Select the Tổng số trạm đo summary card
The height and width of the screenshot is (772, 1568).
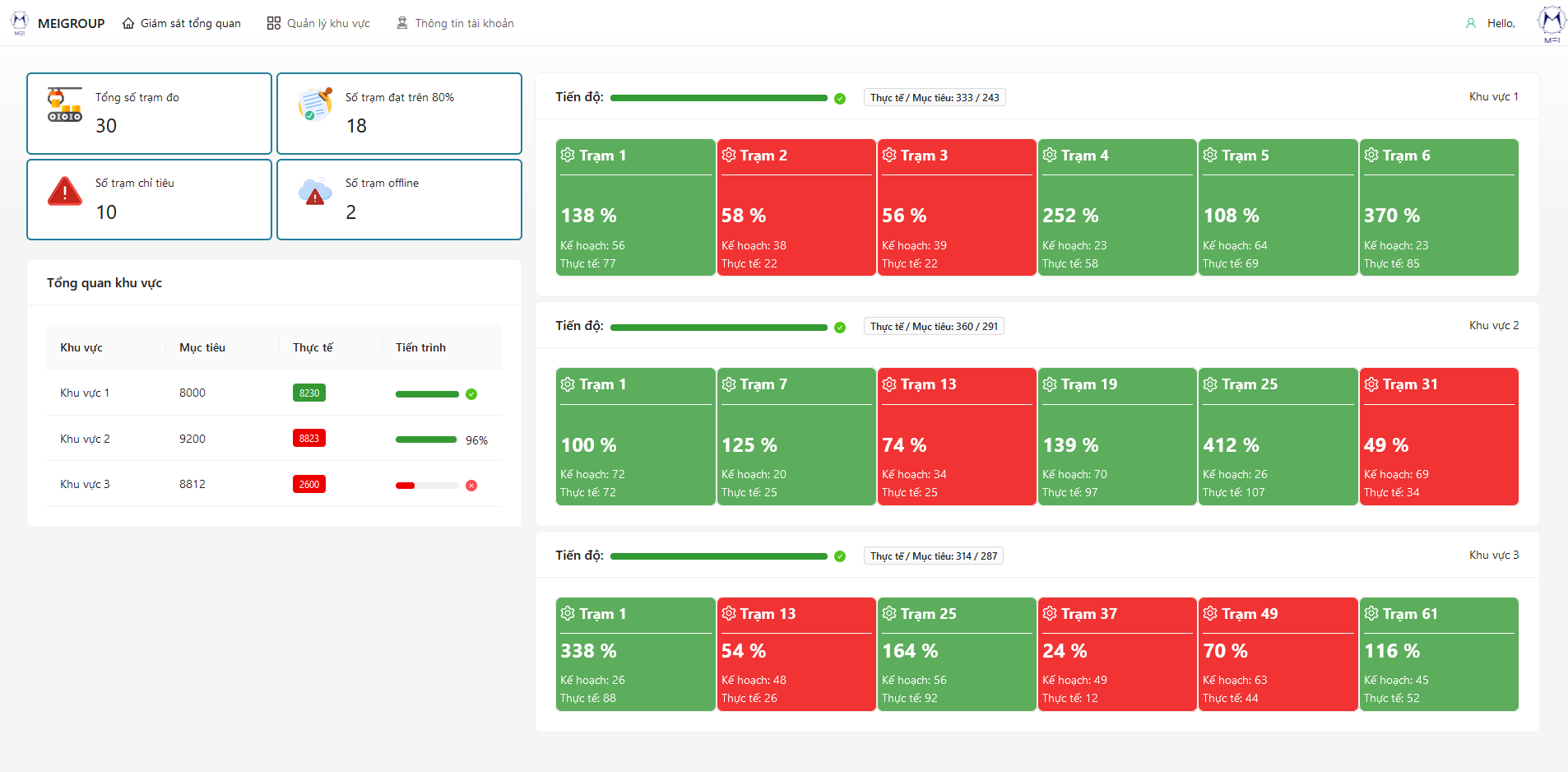click(149, 114)
